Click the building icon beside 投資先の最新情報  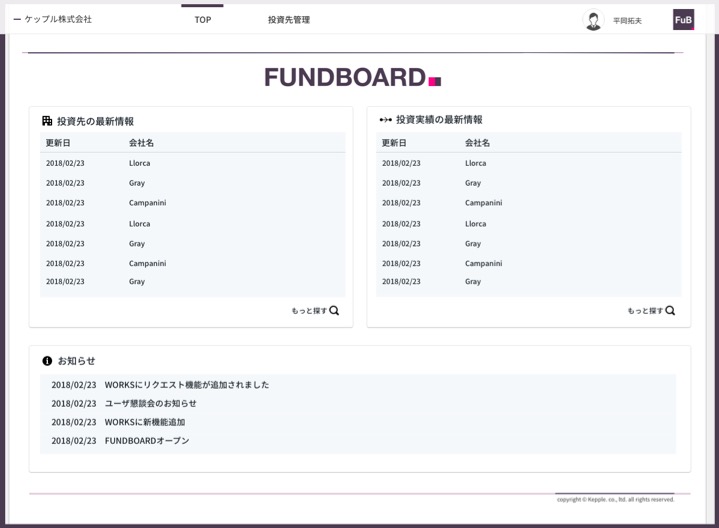[47, 121]
